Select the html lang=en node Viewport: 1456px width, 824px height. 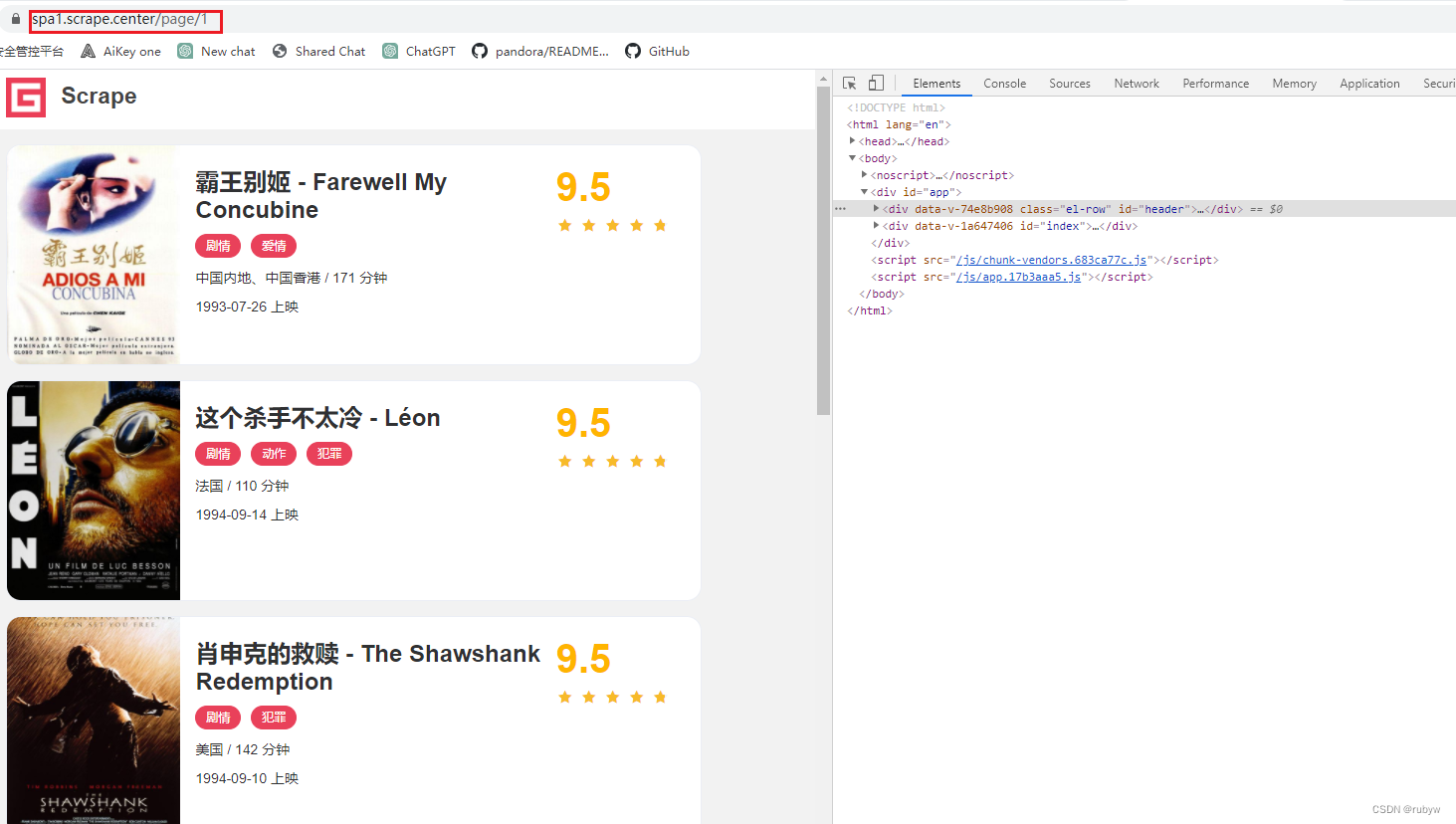(x=899, y=124)
